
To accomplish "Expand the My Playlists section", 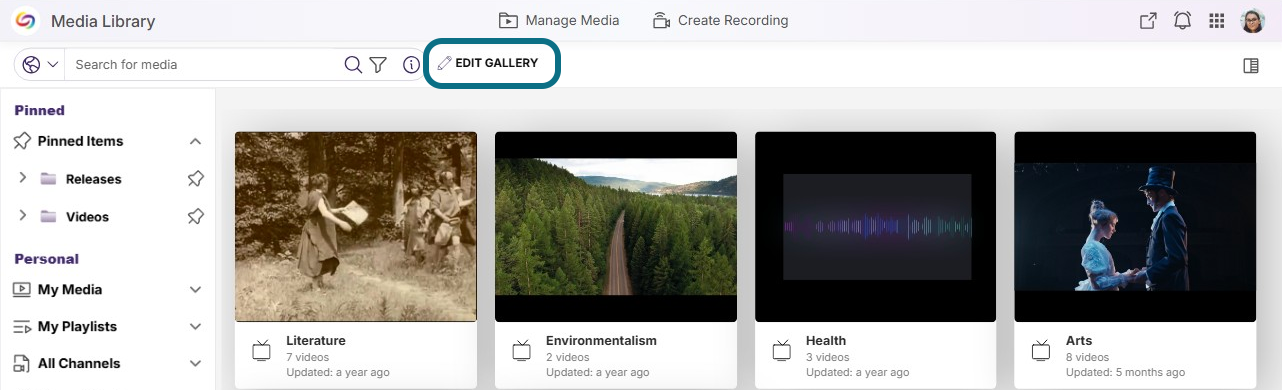I will 196,327.
